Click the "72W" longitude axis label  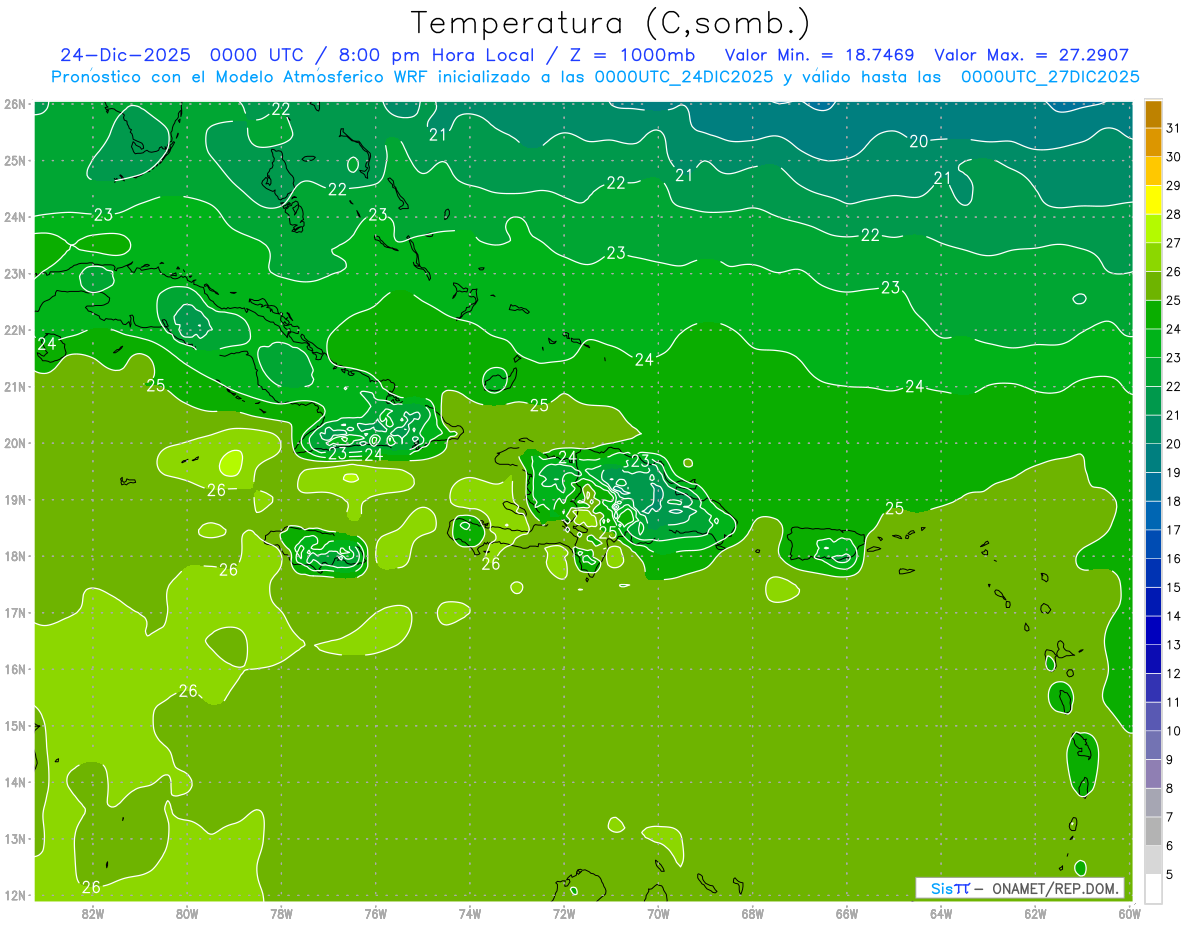[564, 912]
